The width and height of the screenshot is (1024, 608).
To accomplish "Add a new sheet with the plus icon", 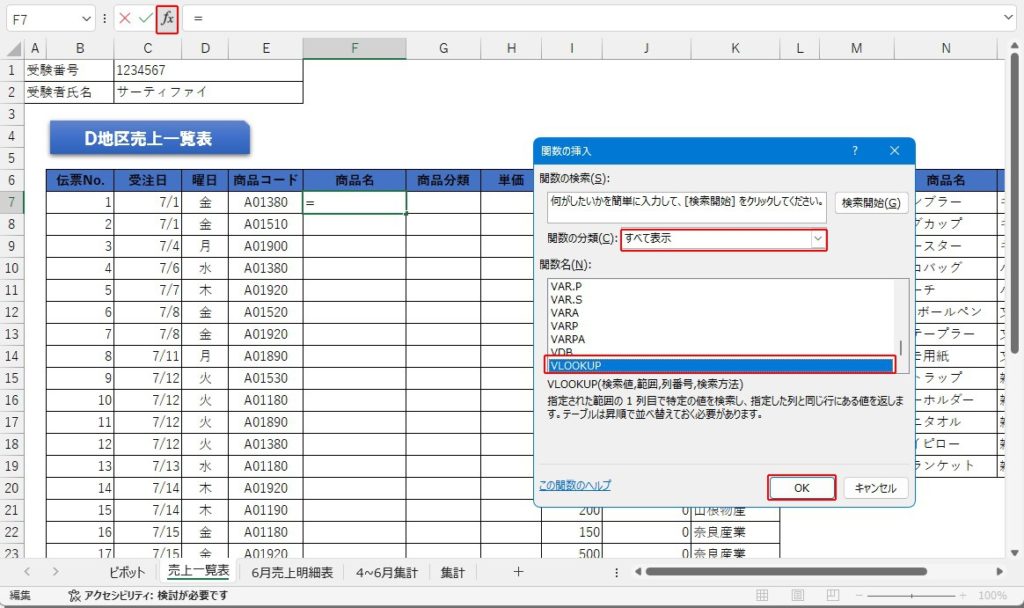I will [x=518, y=572].
